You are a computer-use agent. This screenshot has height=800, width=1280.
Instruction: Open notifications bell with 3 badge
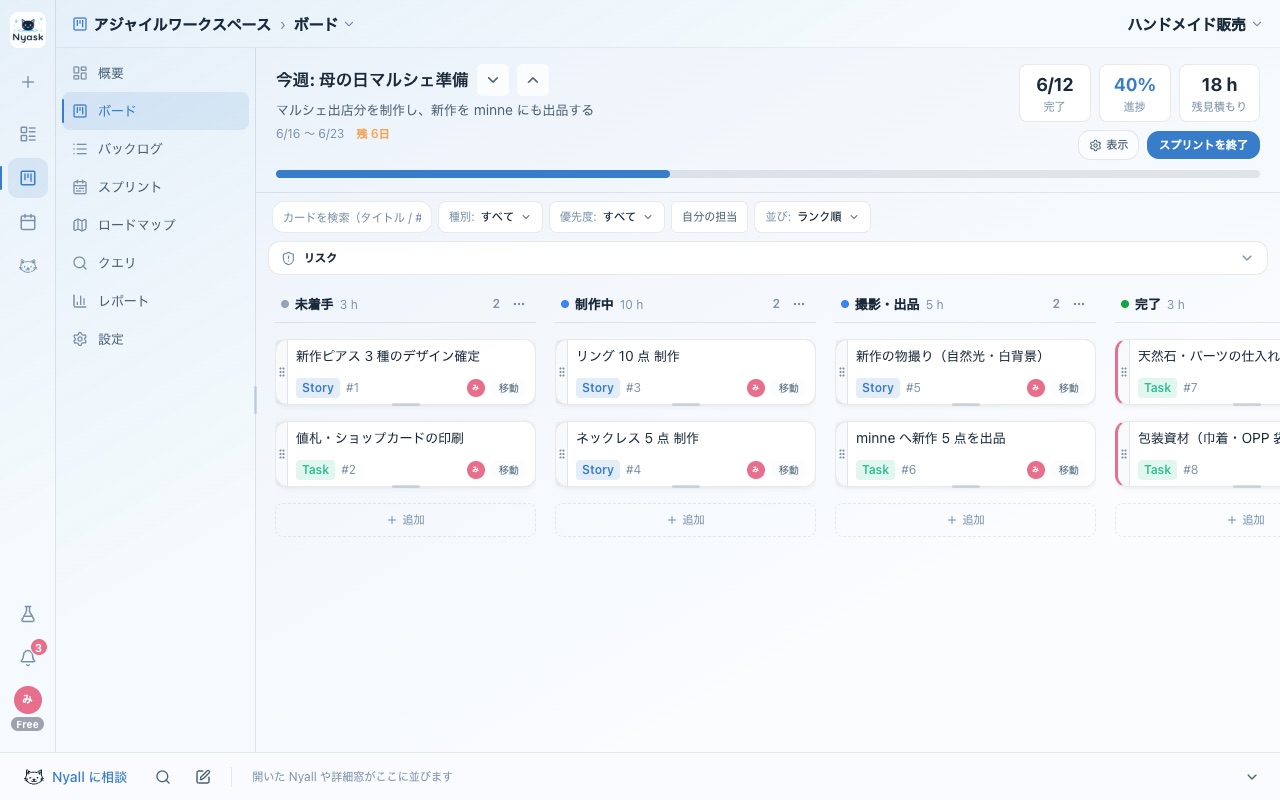tap(28, 657)
